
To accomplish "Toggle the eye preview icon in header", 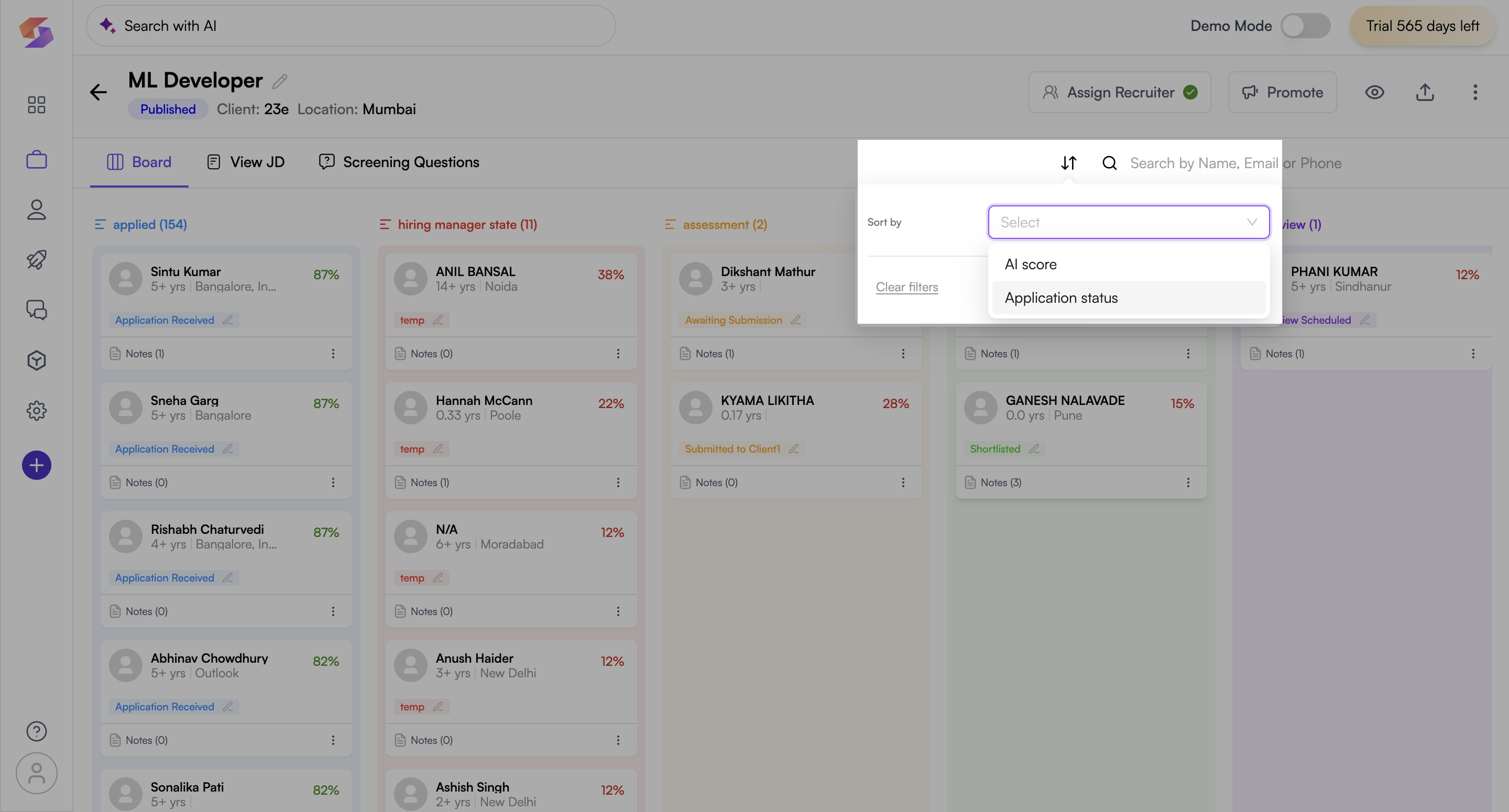I will (x=1375, y=92).
